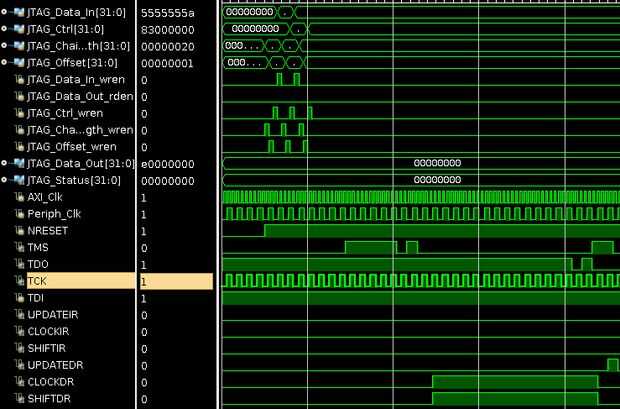Click the JTAG_Ctrl_wren signal icon

pyautogui.click(x=19, y=113)
